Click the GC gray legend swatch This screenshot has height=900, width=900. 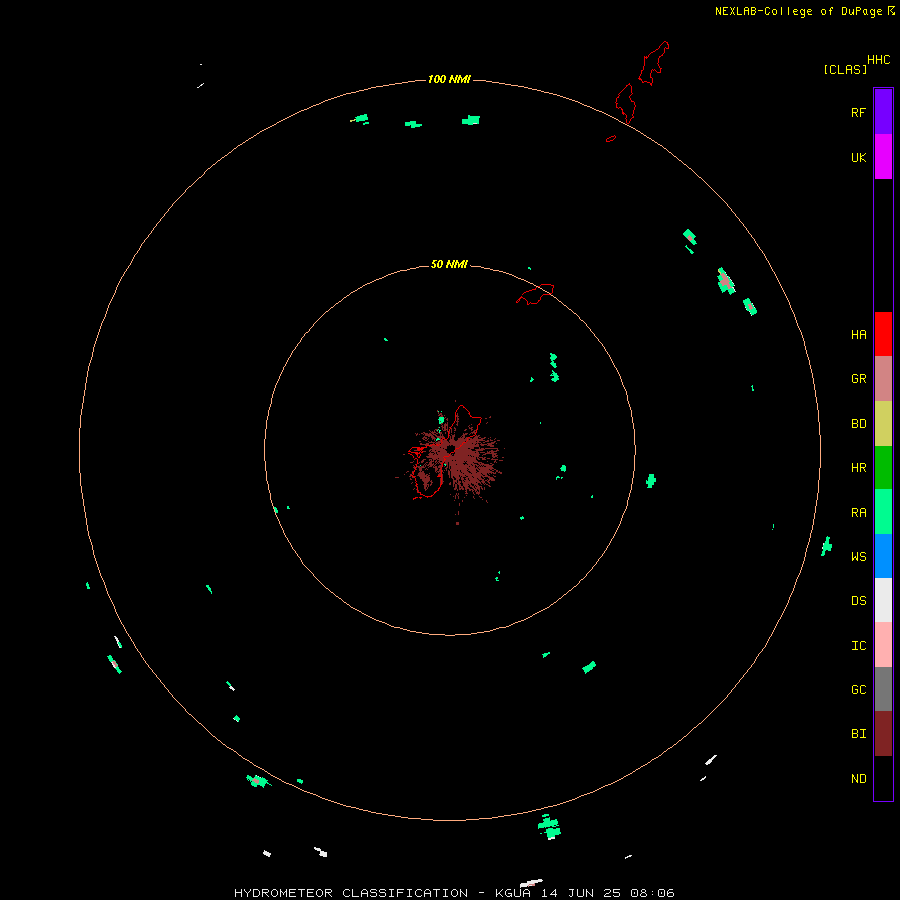click(883, 689)
